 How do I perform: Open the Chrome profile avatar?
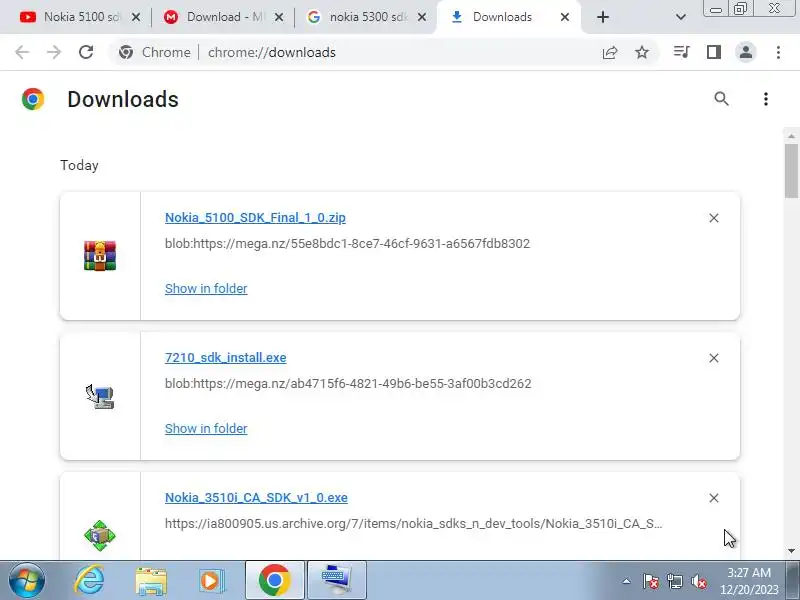pos(745,52)
